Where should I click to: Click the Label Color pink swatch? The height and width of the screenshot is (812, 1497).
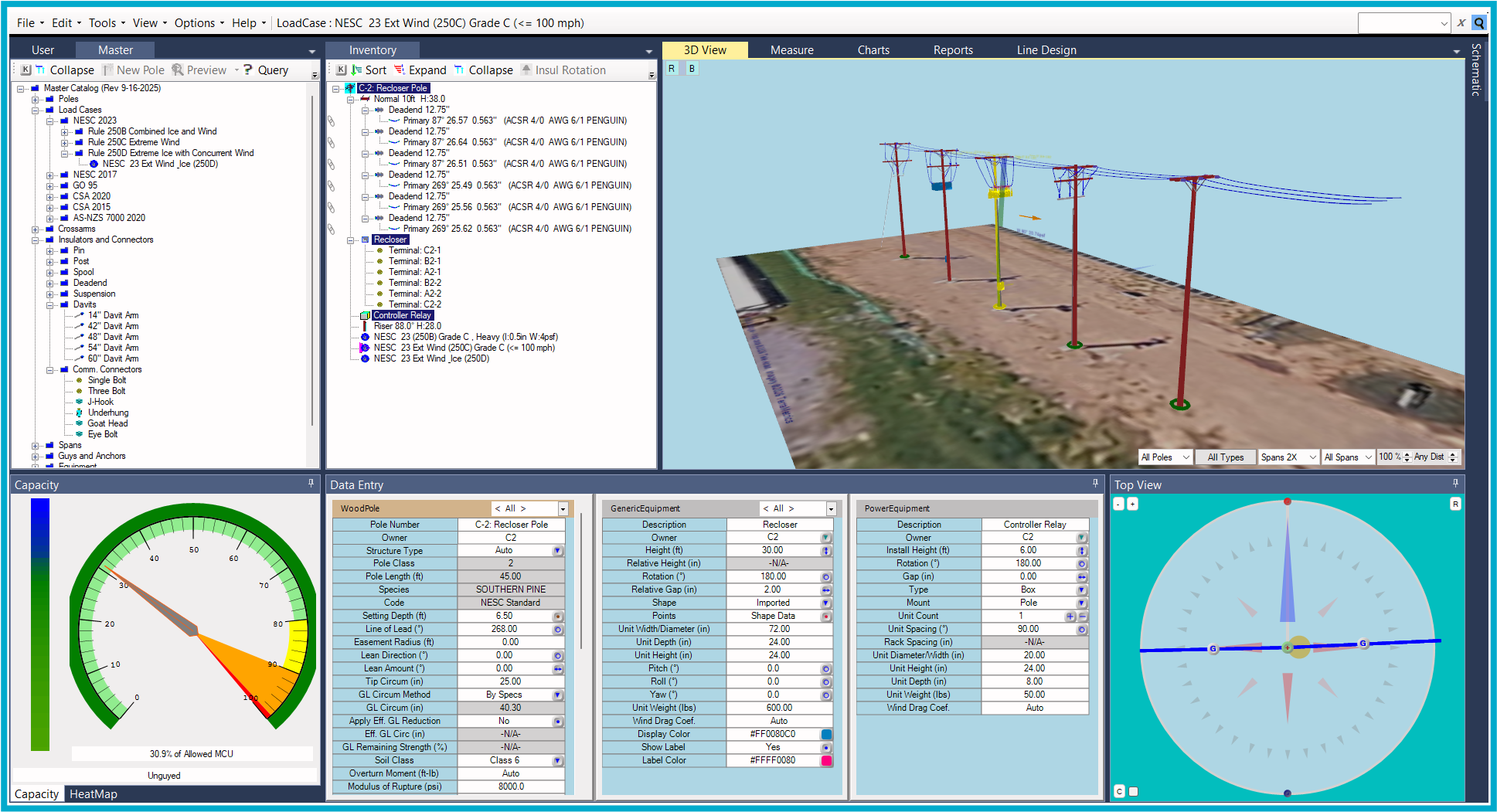[826, 761]
